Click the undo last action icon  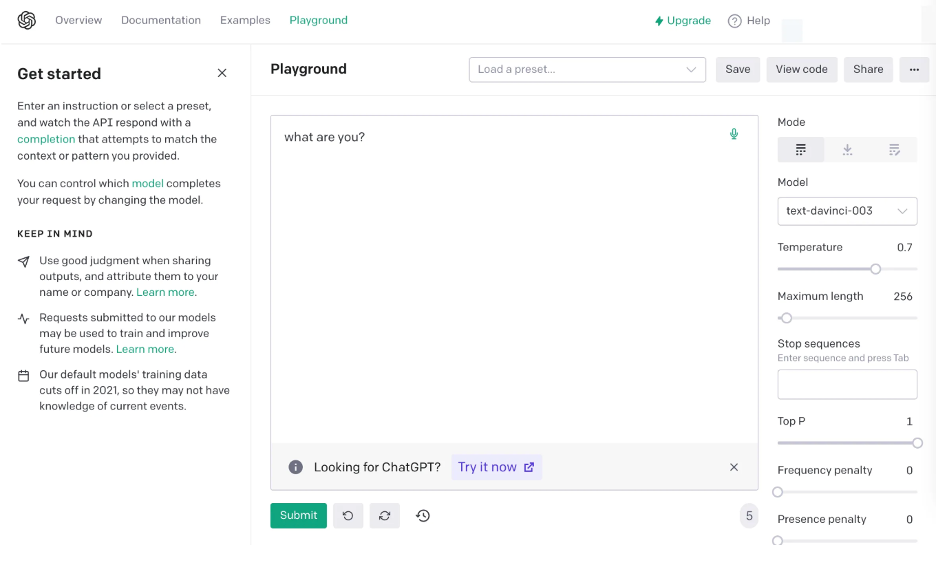pyautogui.click(x=348, y=516)
